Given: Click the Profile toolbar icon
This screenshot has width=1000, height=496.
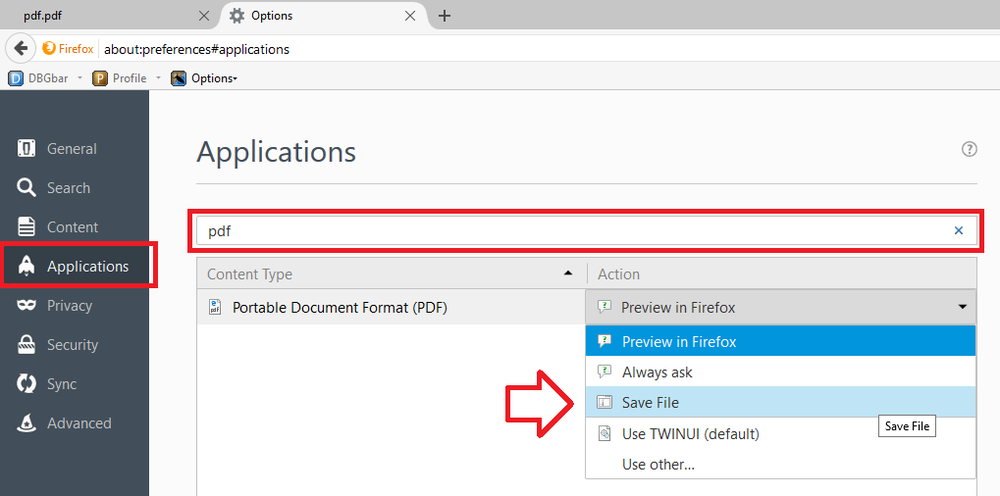Looking at the screenshot, I should pyautogui.click(x=99, y=78).
